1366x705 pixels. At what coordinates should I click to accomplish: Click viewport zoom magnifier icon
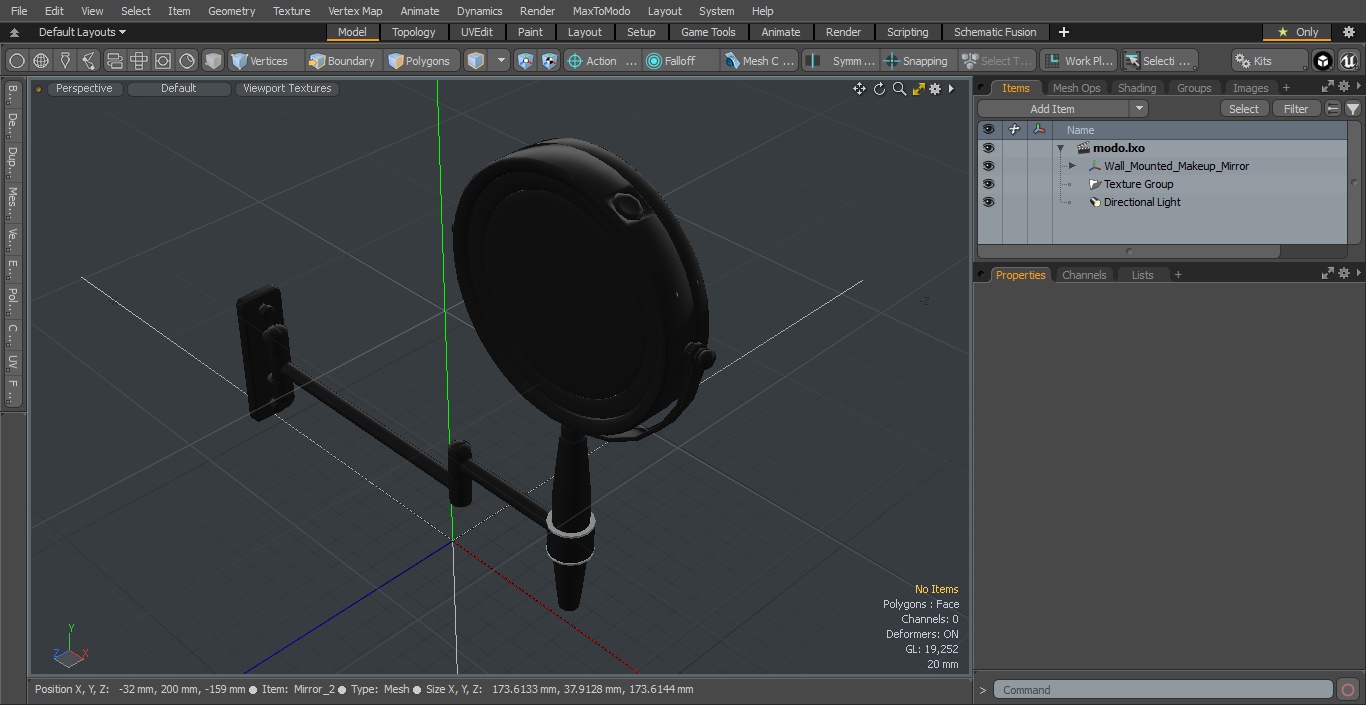pos(899,89)
